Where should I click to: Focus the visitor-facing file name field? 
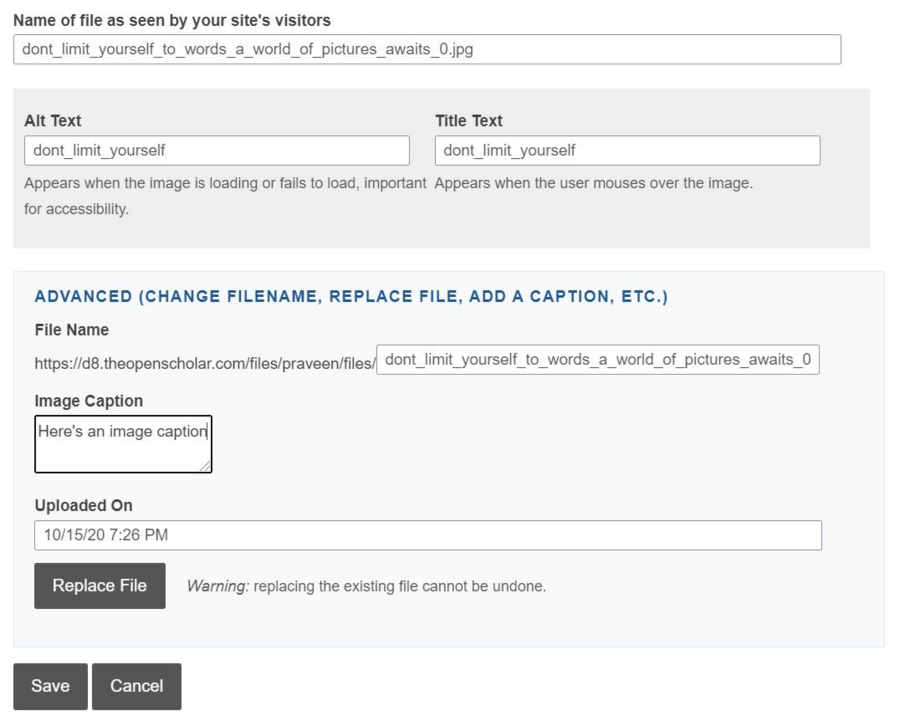(x=427, y=50)
